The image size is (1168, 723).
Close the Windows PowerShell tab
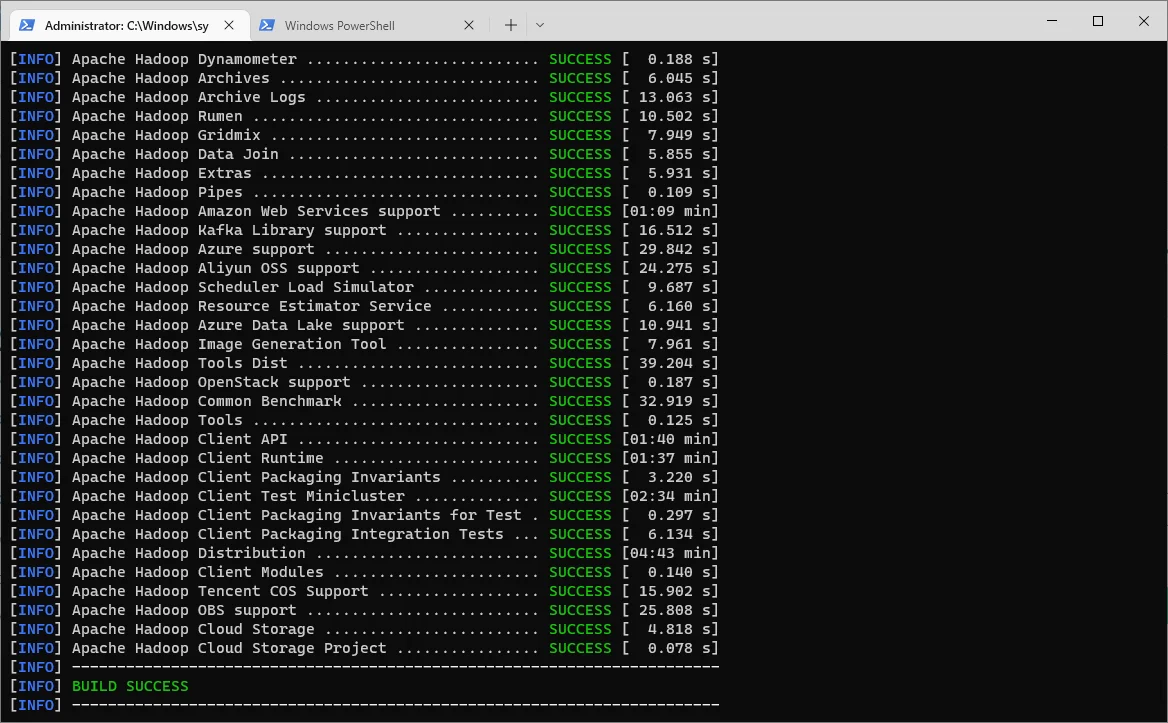click(x=470, y=25)
